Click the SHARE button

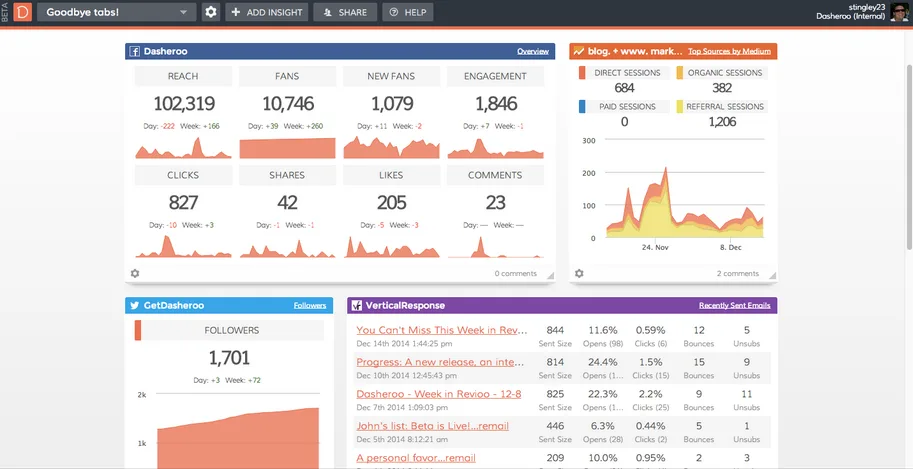[x=345, y=12]
